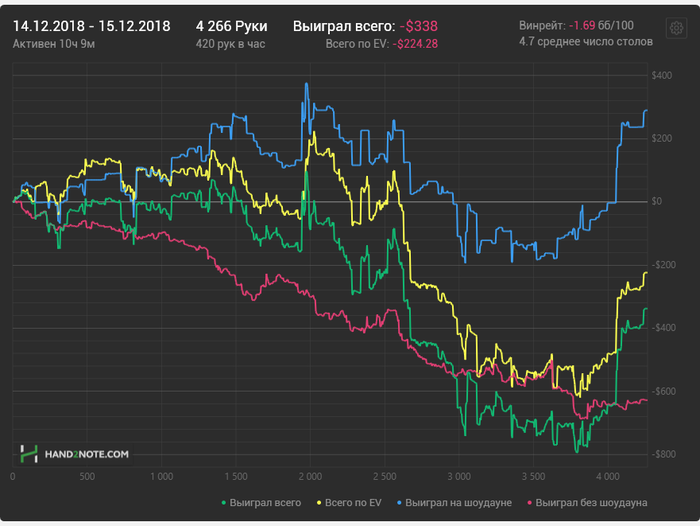The image size is (700, 526).
Task: Click the '1 000' x-axis label
Action: (162, 477)
